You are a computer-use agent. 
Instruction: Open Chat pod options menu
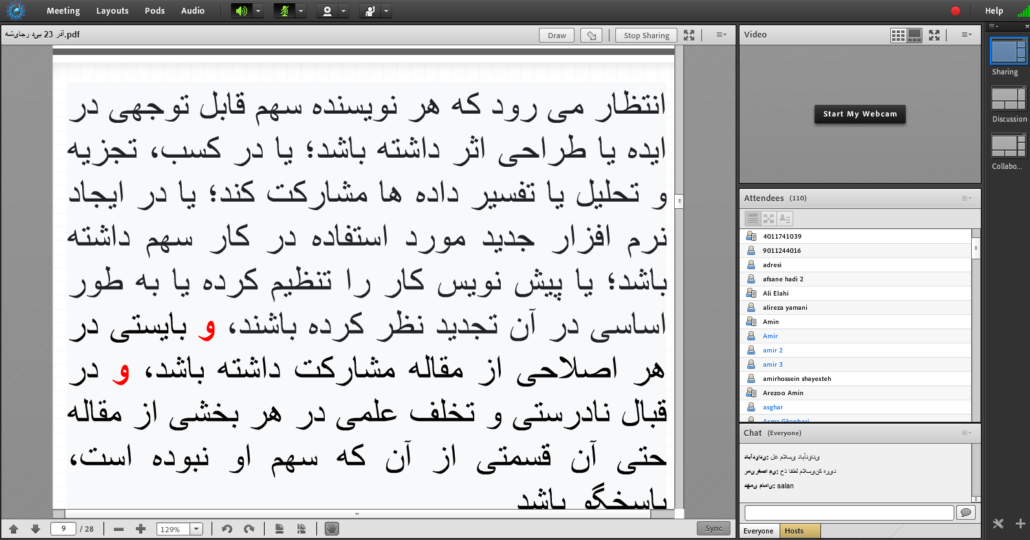966,433
